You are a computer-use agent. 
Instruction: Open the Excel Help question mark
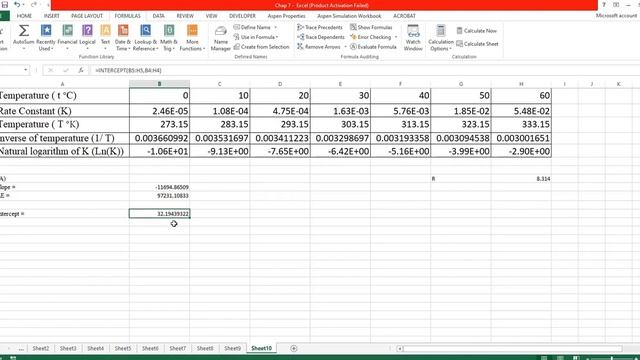[604, 5]
